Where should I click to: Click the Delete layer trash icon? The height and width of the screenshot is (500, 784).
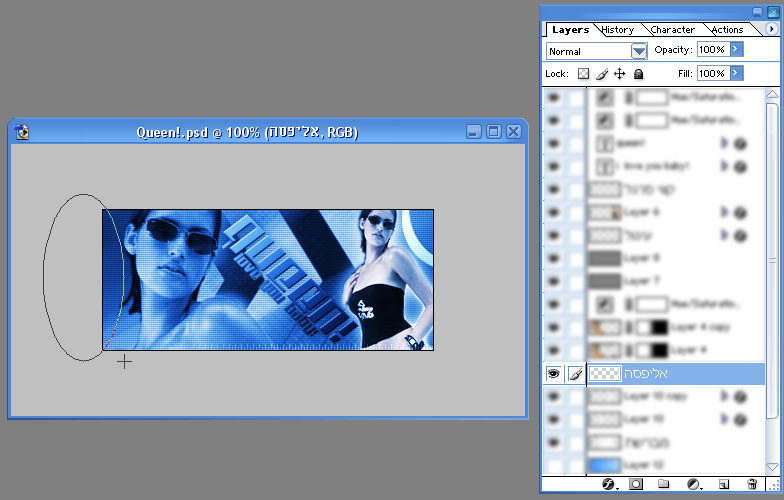[752, 485]
